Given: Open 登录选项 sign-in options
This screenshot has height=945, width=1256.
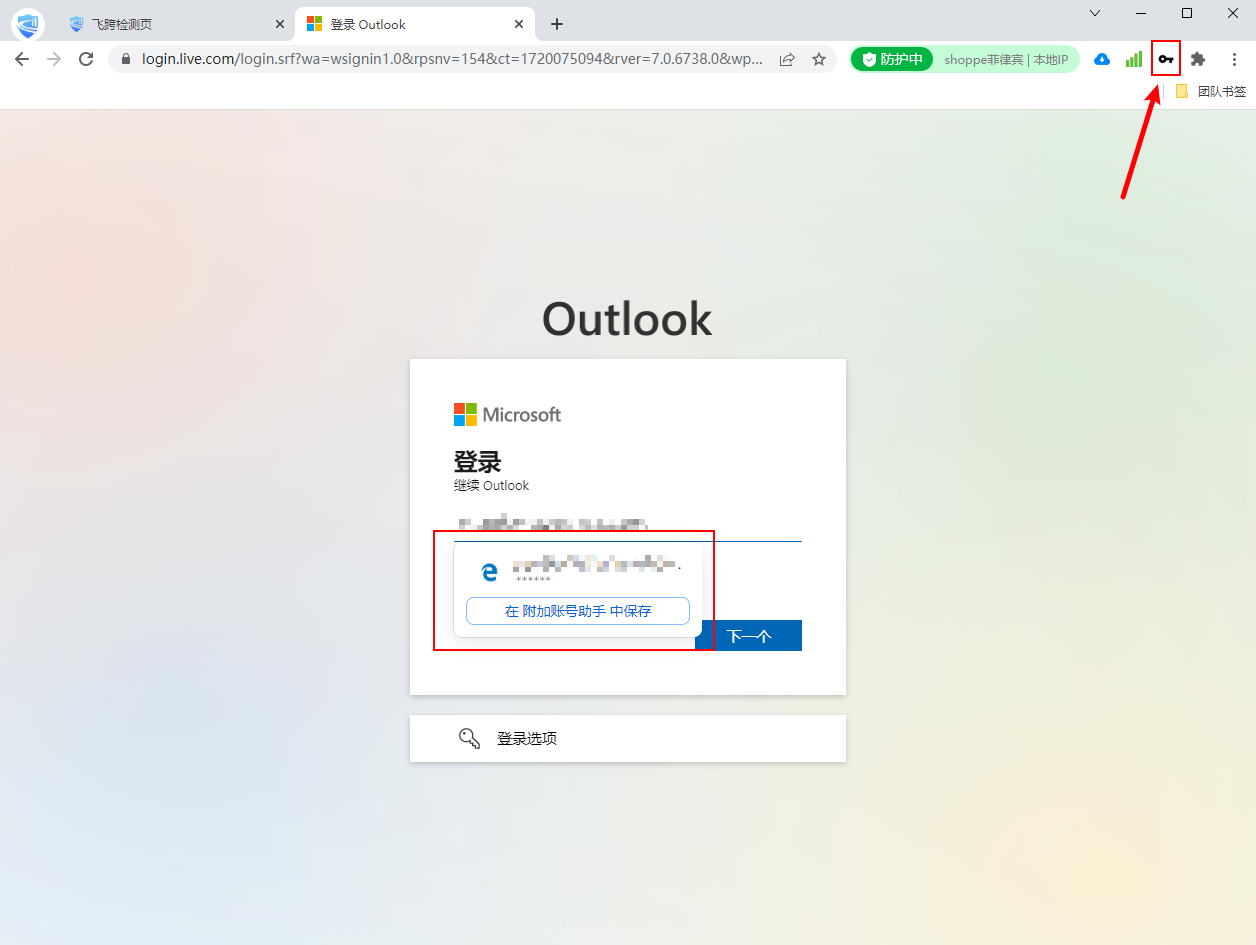Looking at the screenshot, I should click(628, 738).
